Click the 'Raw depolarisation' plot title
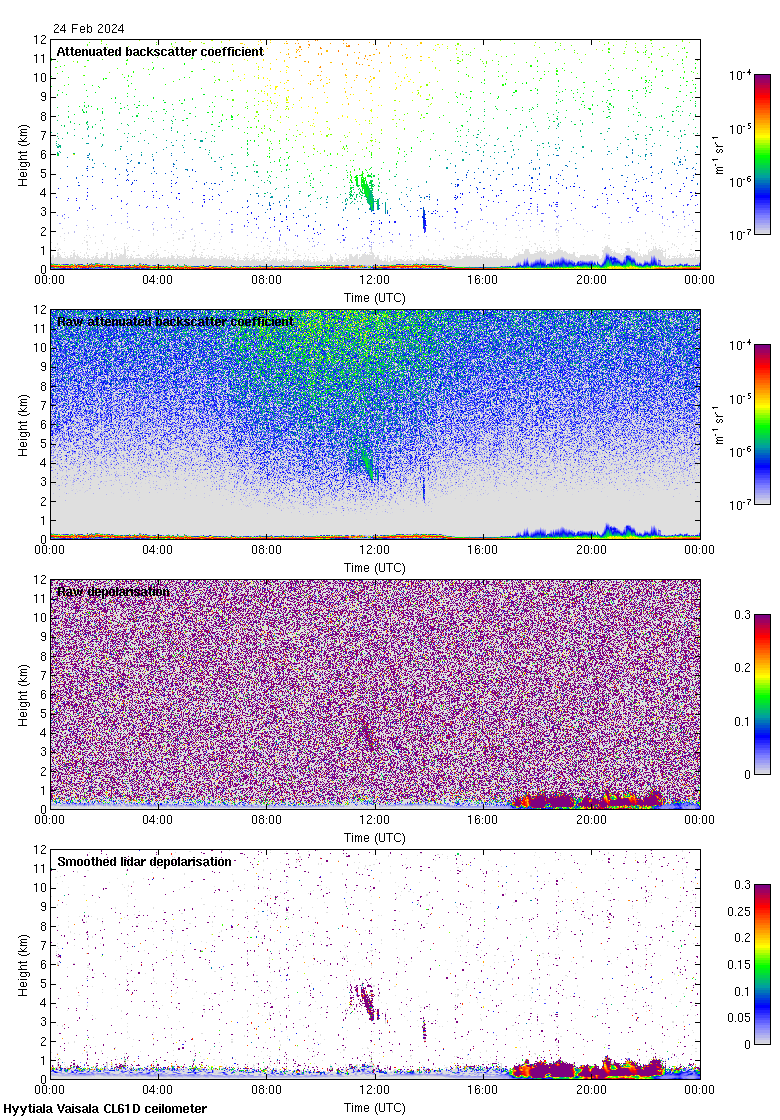The image size is (780, 1120). (114, 591)
